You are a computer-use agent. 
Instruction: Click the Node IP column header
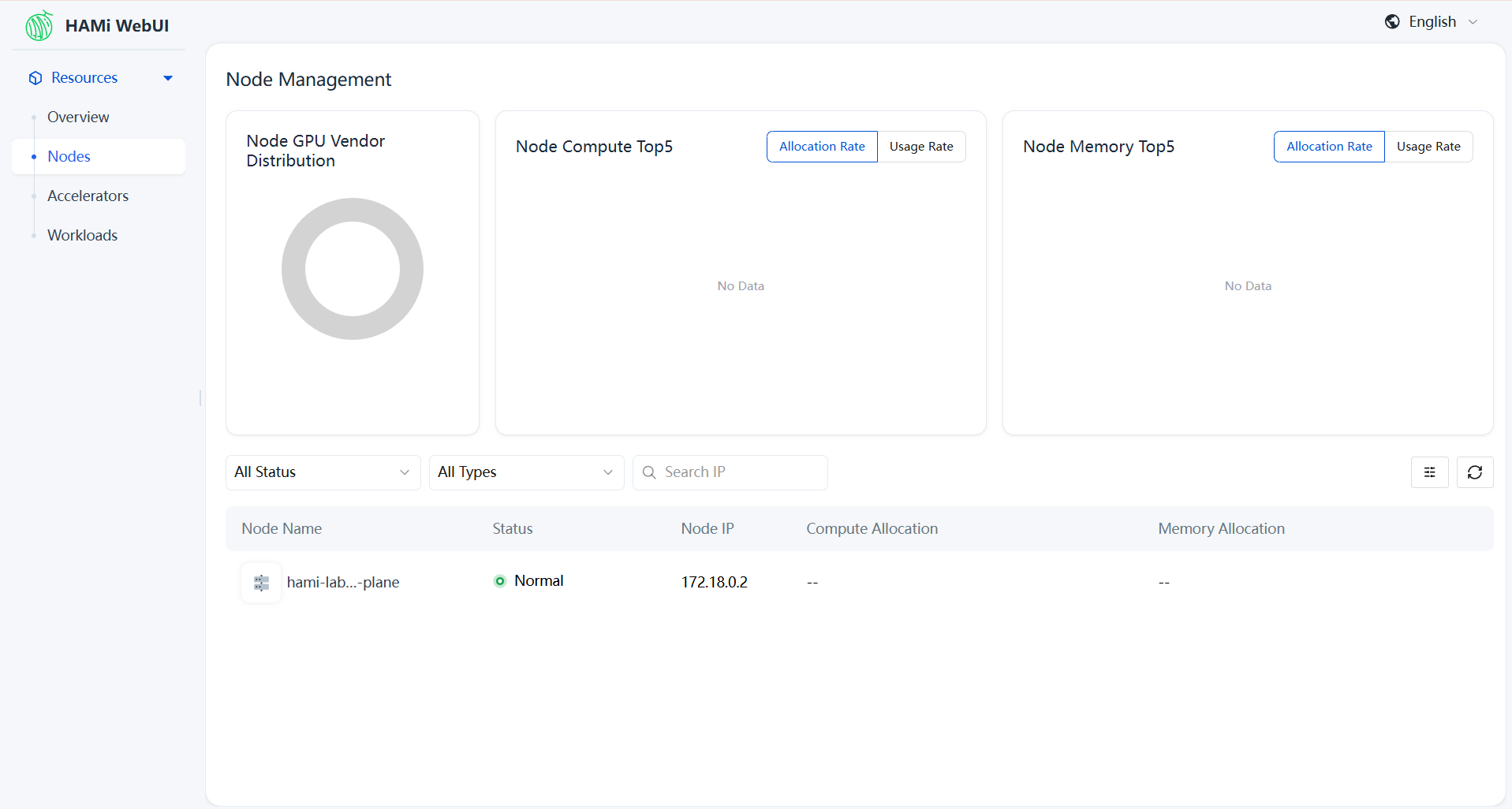707,529
